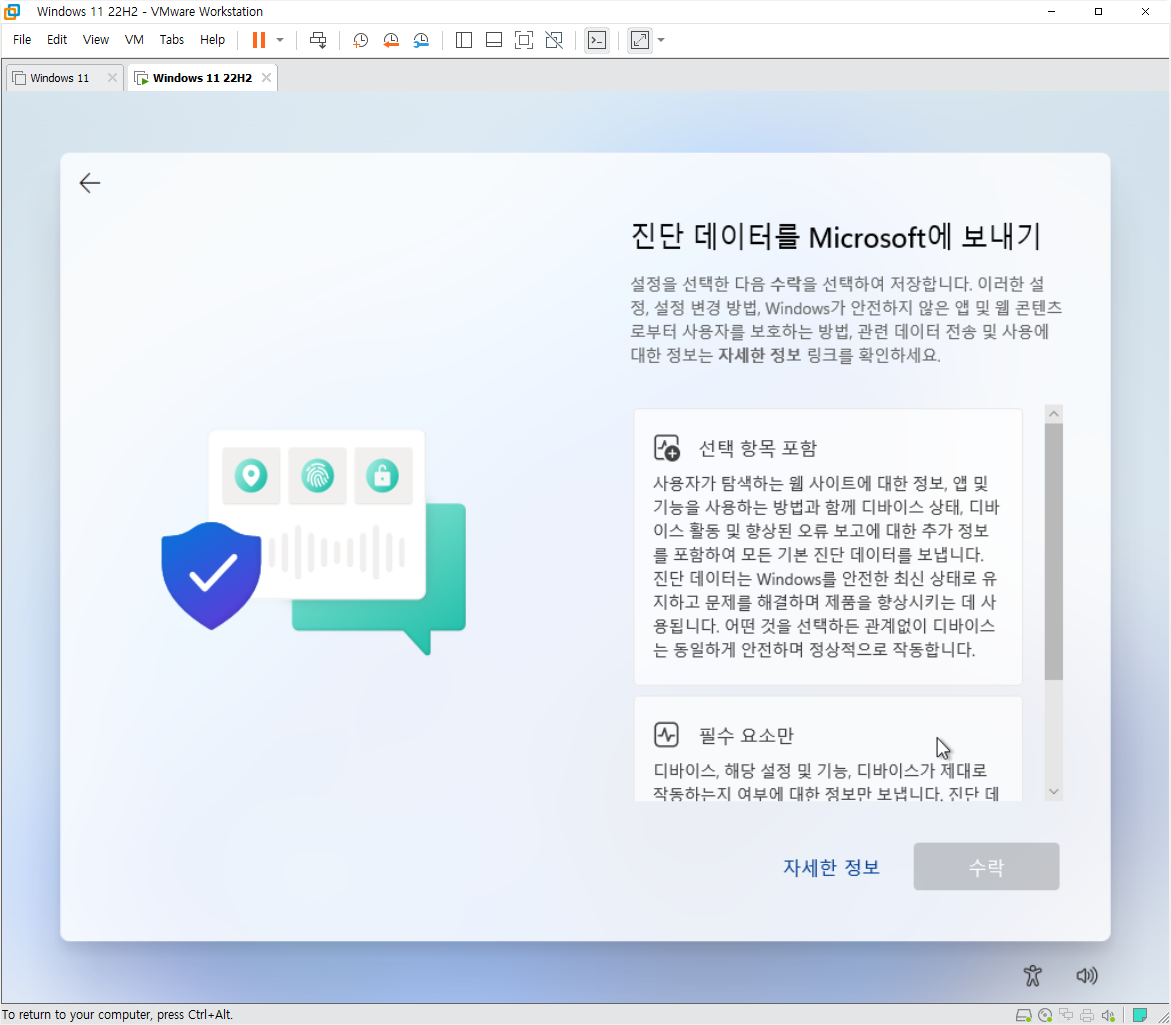Revert to previous snapshot icon
1171x1025 pixels.
point(391,40)
